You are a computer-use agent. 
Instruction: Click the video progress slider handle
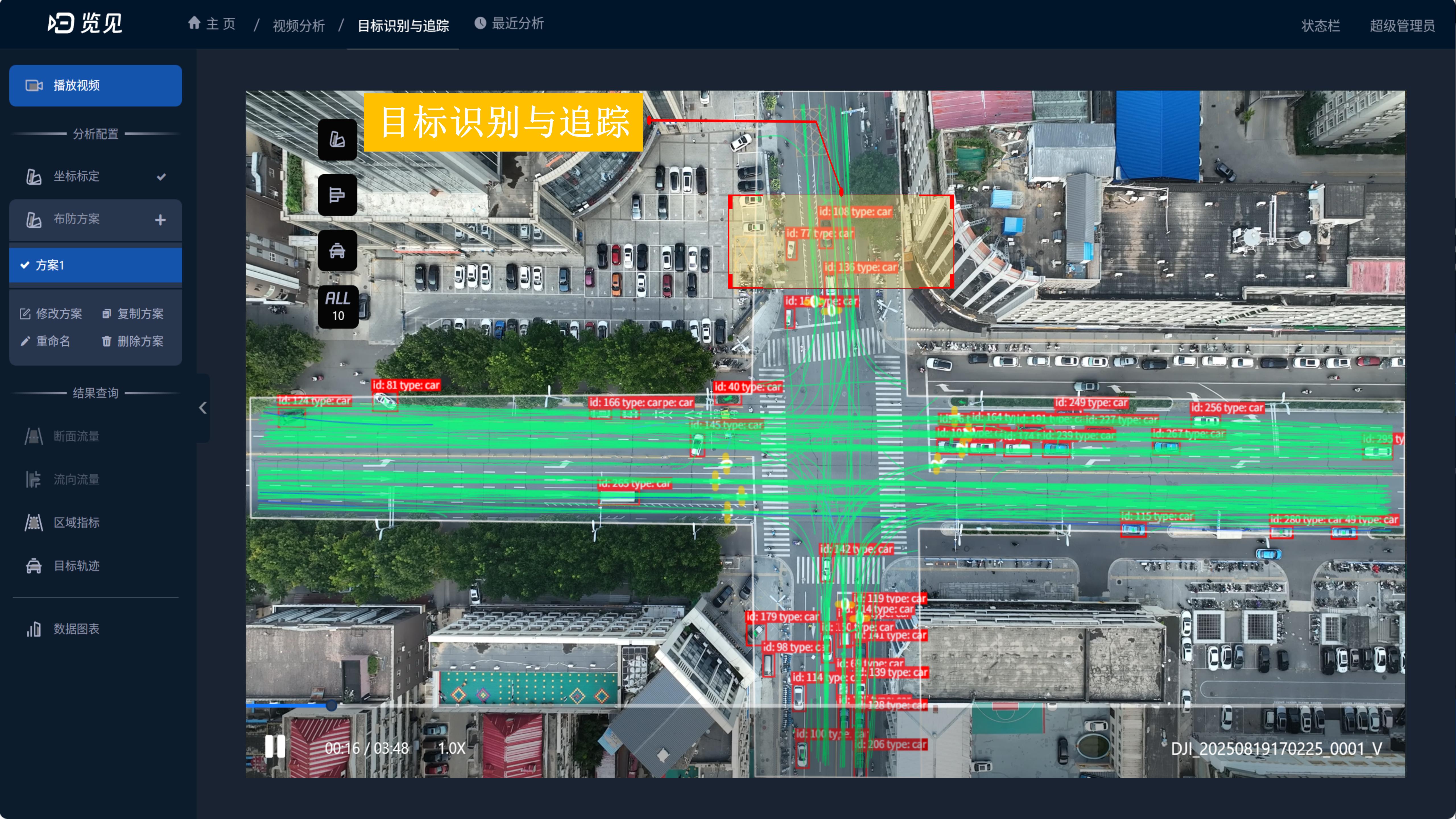(331, 705)
